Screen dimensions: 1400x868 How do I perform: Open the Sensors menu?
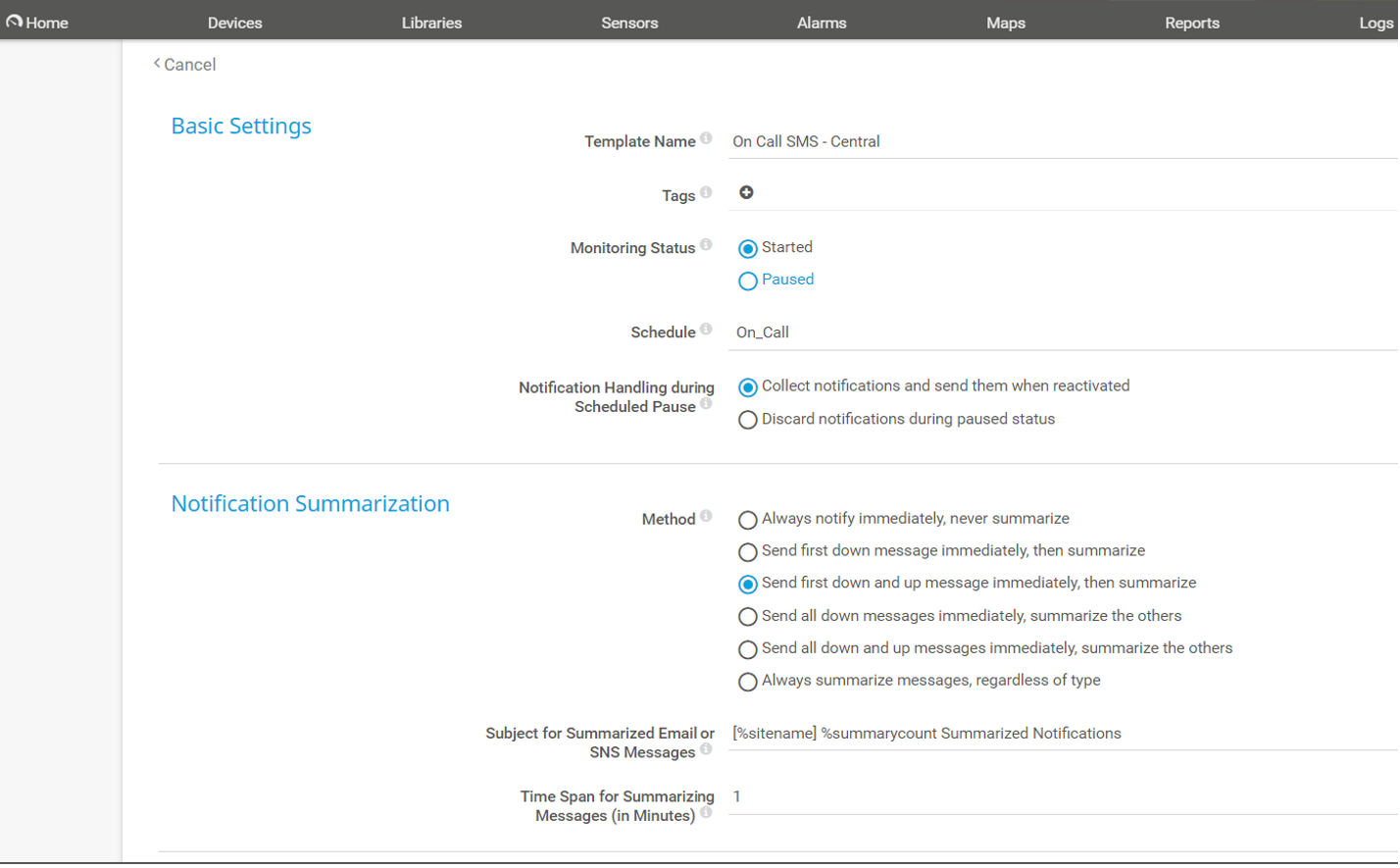(629, 23)
